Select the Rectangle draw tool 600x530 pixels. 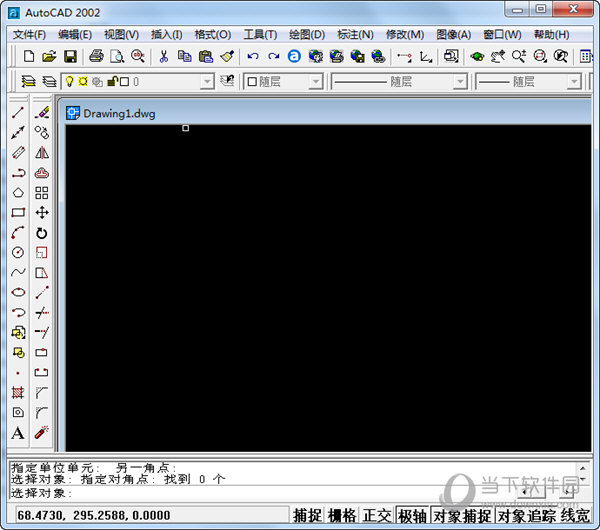(18, 212)
